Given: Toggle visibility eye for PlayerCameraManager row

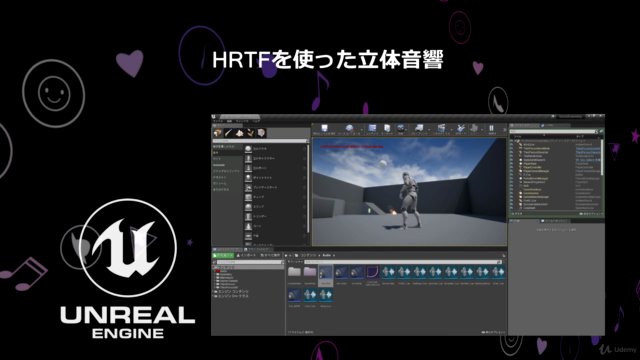Looking at the screenshot, I should (x=511, y=171).
